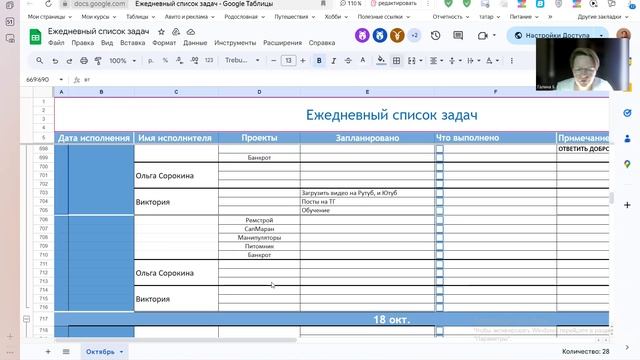The width and height of the screenshot is (640, 360).
Task: Toggle italic formatting
Action: click(x=333, y=60)
